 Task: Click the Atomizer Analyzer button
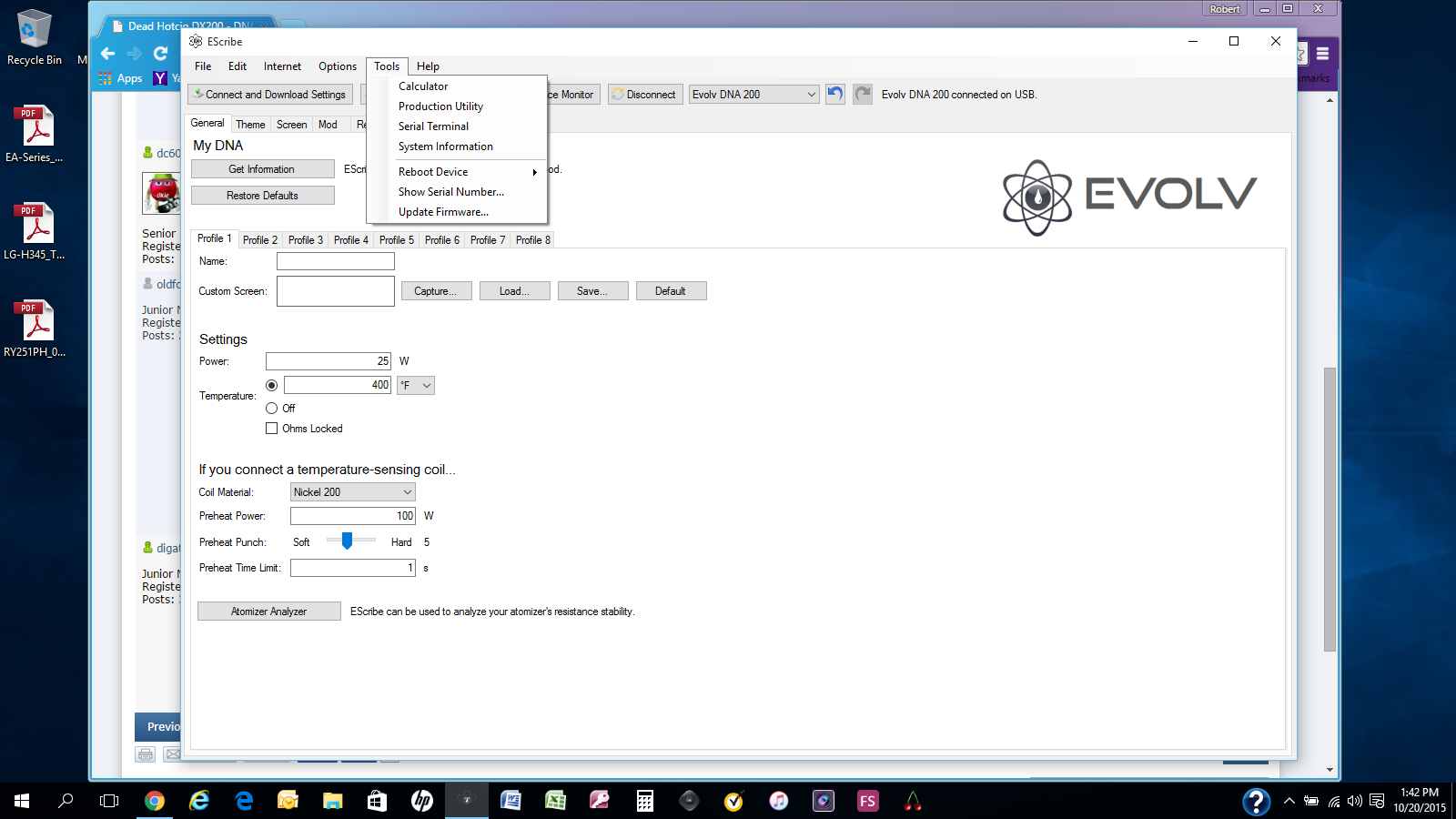click(268, 612)
